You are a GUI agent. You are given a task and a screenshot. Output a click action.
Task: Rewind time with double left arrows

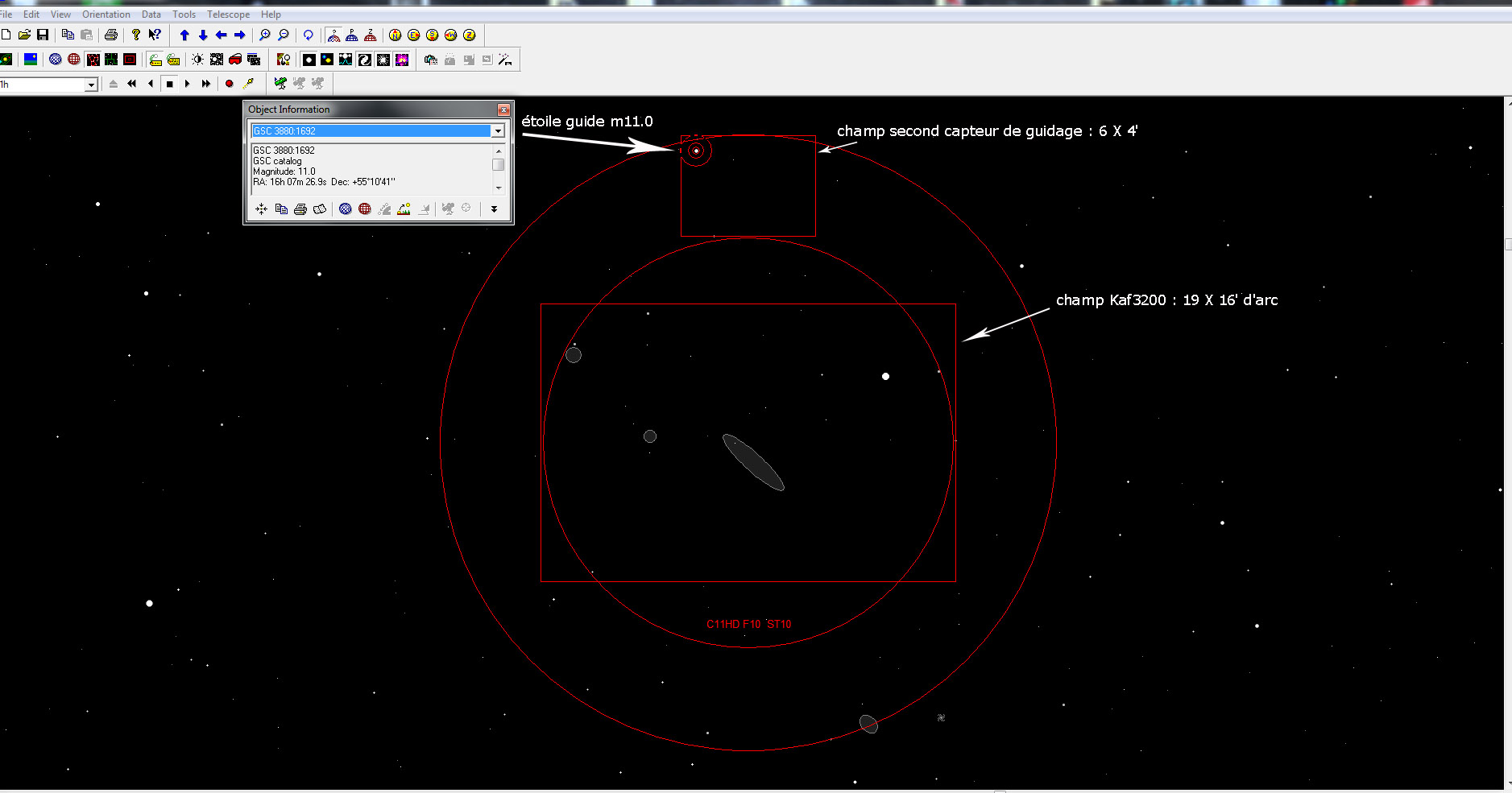(132, 84)
